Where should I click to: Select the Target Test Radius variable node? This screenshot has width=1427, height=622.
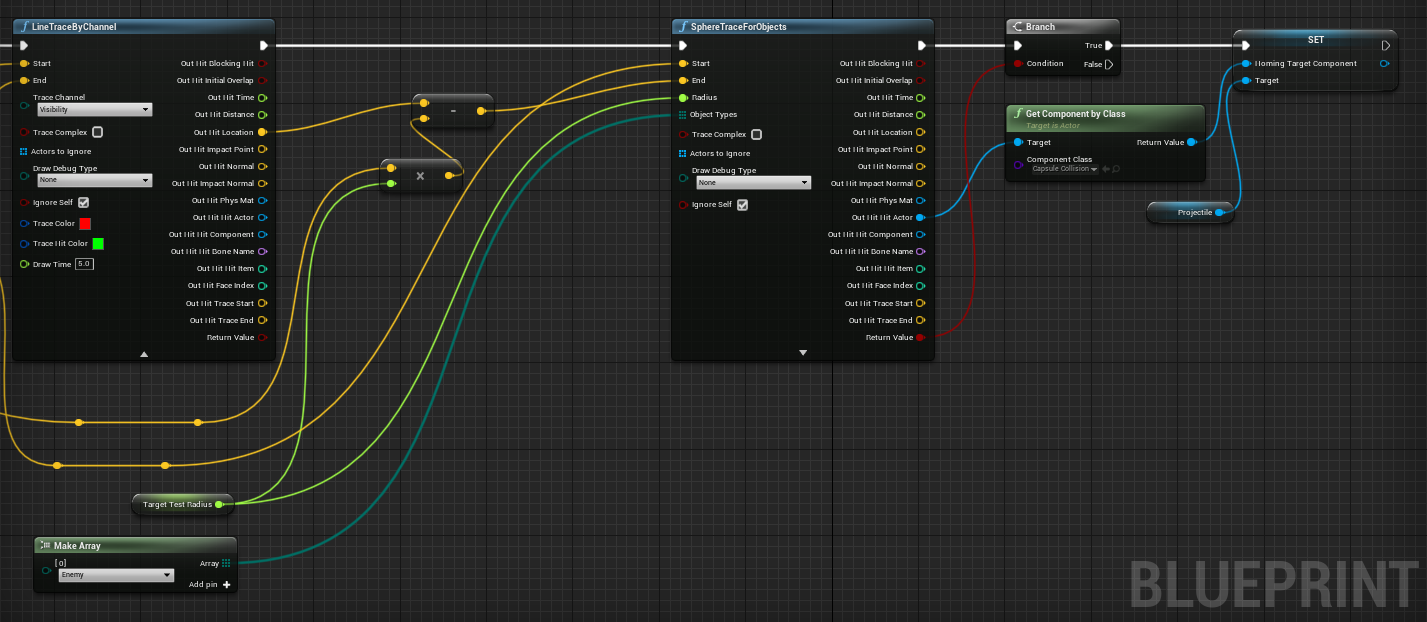[x=177, y=505]
